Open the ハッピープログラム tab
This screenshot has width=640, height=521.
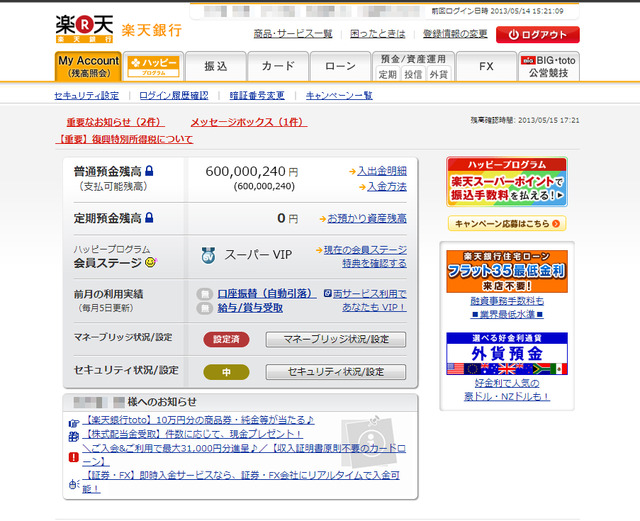[x=153, y=67]
